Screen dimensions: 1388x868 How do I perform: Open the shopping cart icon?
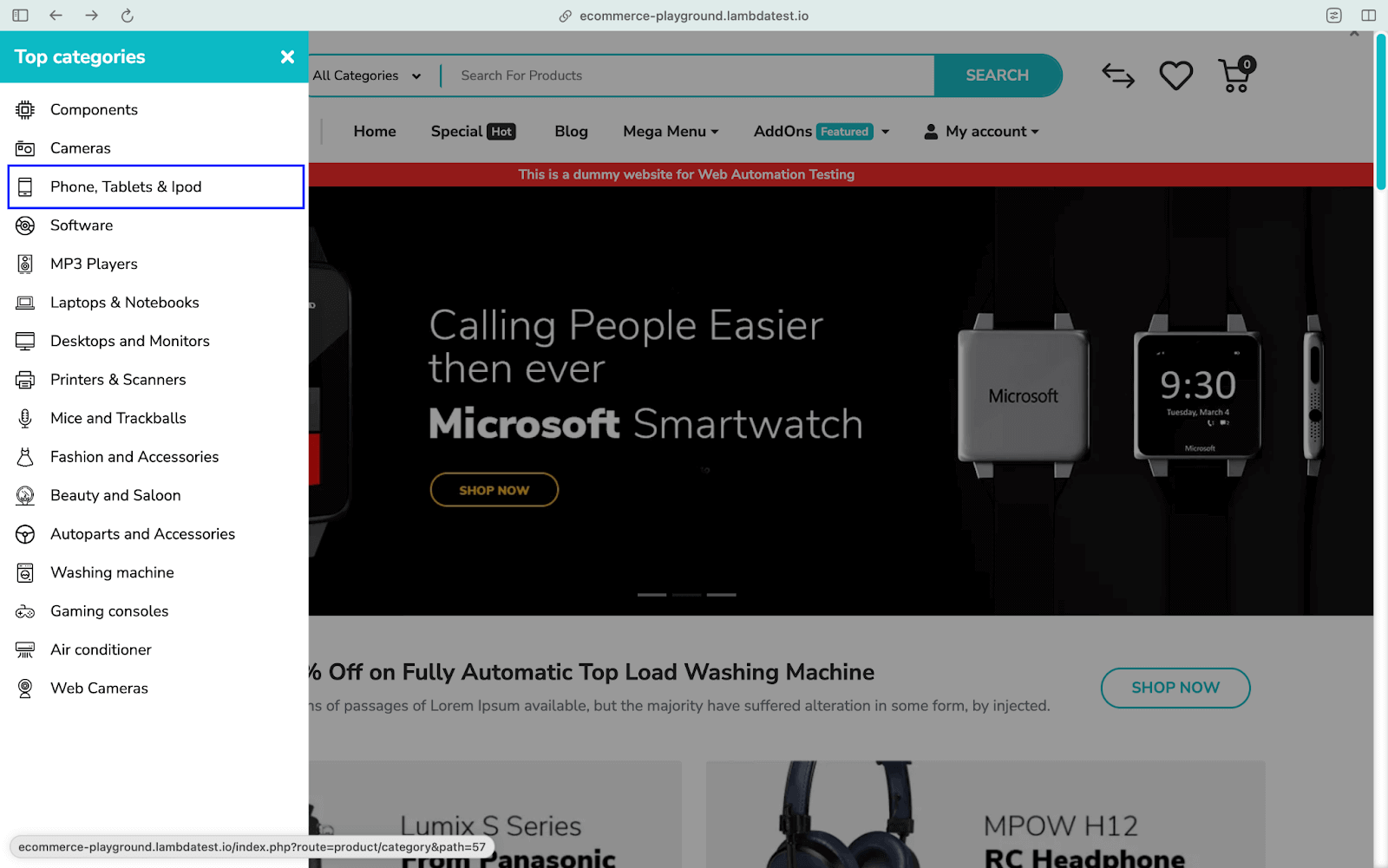click(1236, 75)
